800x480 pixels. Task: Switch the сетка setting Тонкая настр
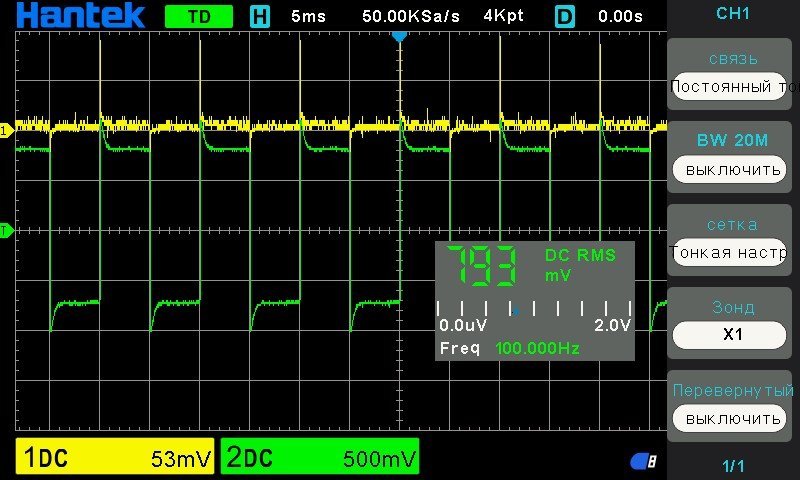click(x=730, y=252)
